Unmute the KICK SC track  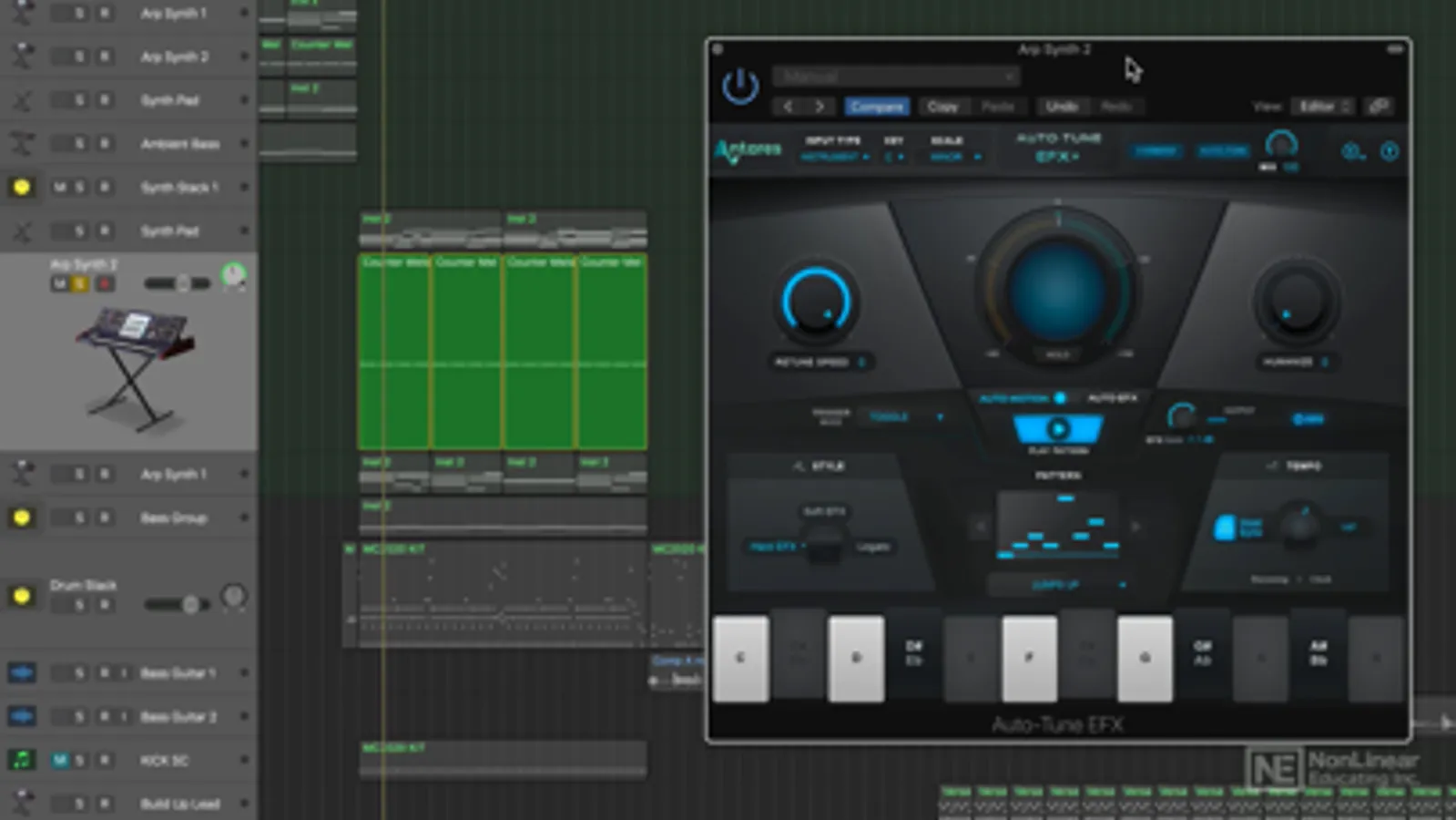pos(59,760)
